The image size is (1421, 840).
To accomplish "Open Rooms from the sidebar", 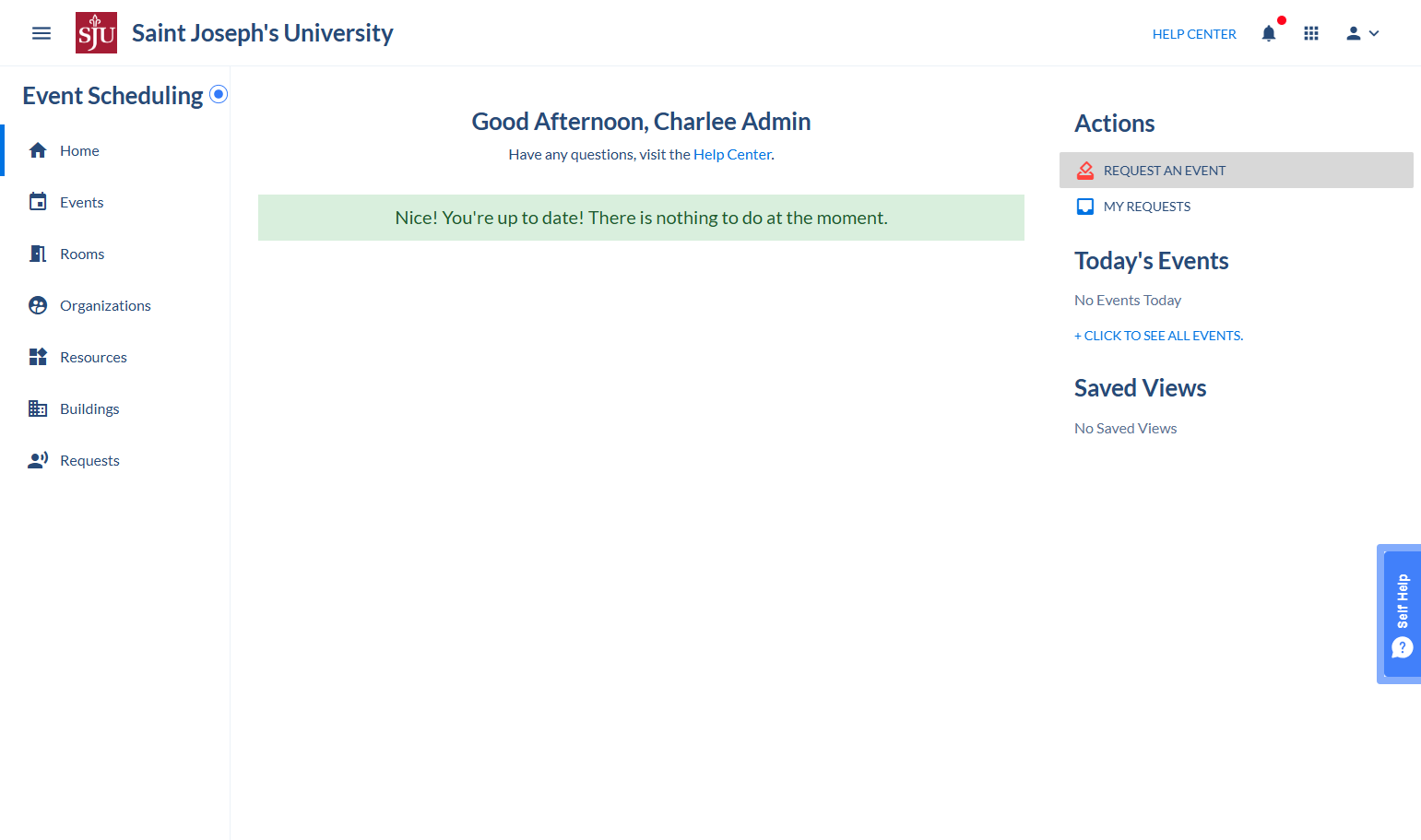I will [x=115, y=254].
